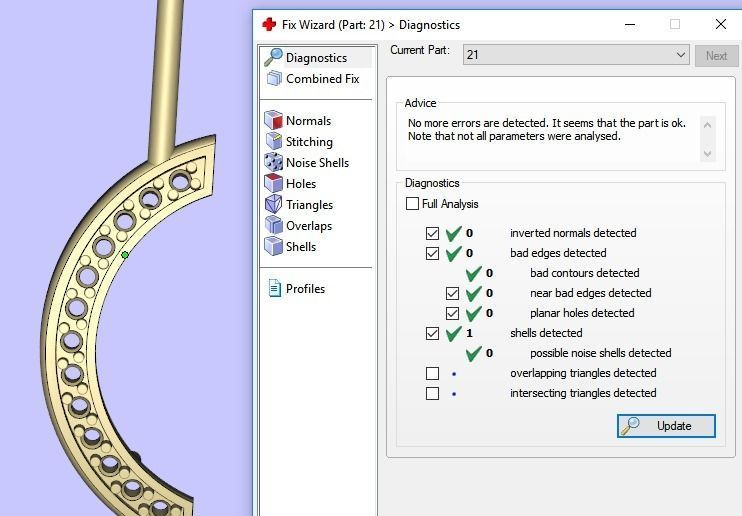Enable overlapping triangles detected checkbox
Viewport: 742px width, 516px height.
(x=432, y=374)
